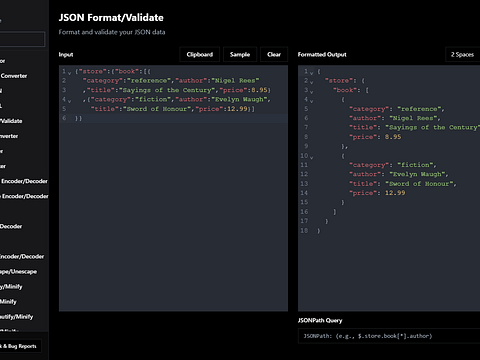Click the empty input editor area below line 6
The height and width of the screenshot is (360, 480).
point(173,217)
